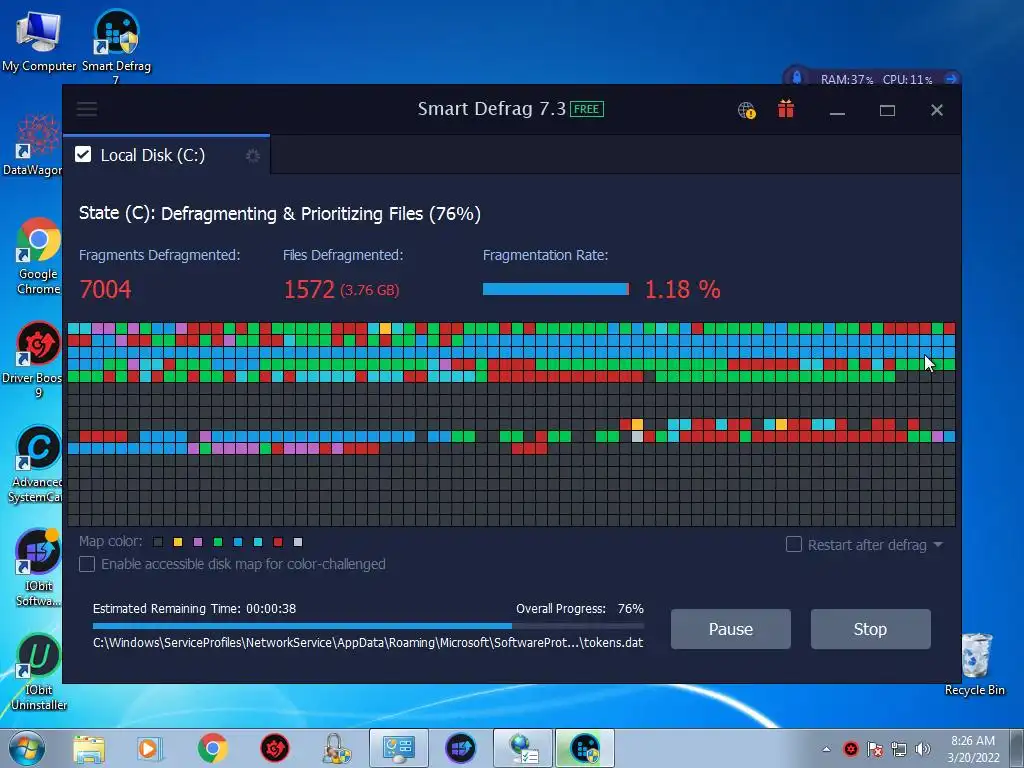
Task: Select the Local Disk (C:) tab
Action: coord(167,155)
